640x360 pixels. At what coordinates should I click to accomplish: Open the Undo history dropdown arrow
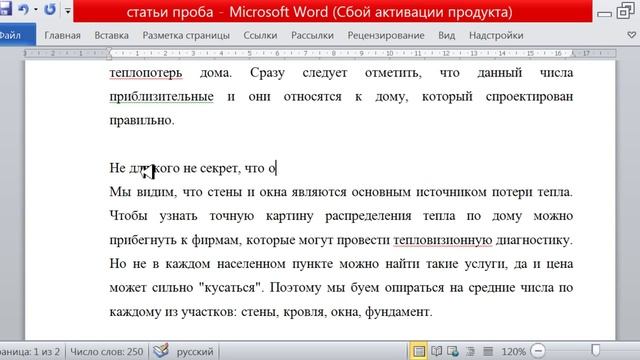click(36, 9)
